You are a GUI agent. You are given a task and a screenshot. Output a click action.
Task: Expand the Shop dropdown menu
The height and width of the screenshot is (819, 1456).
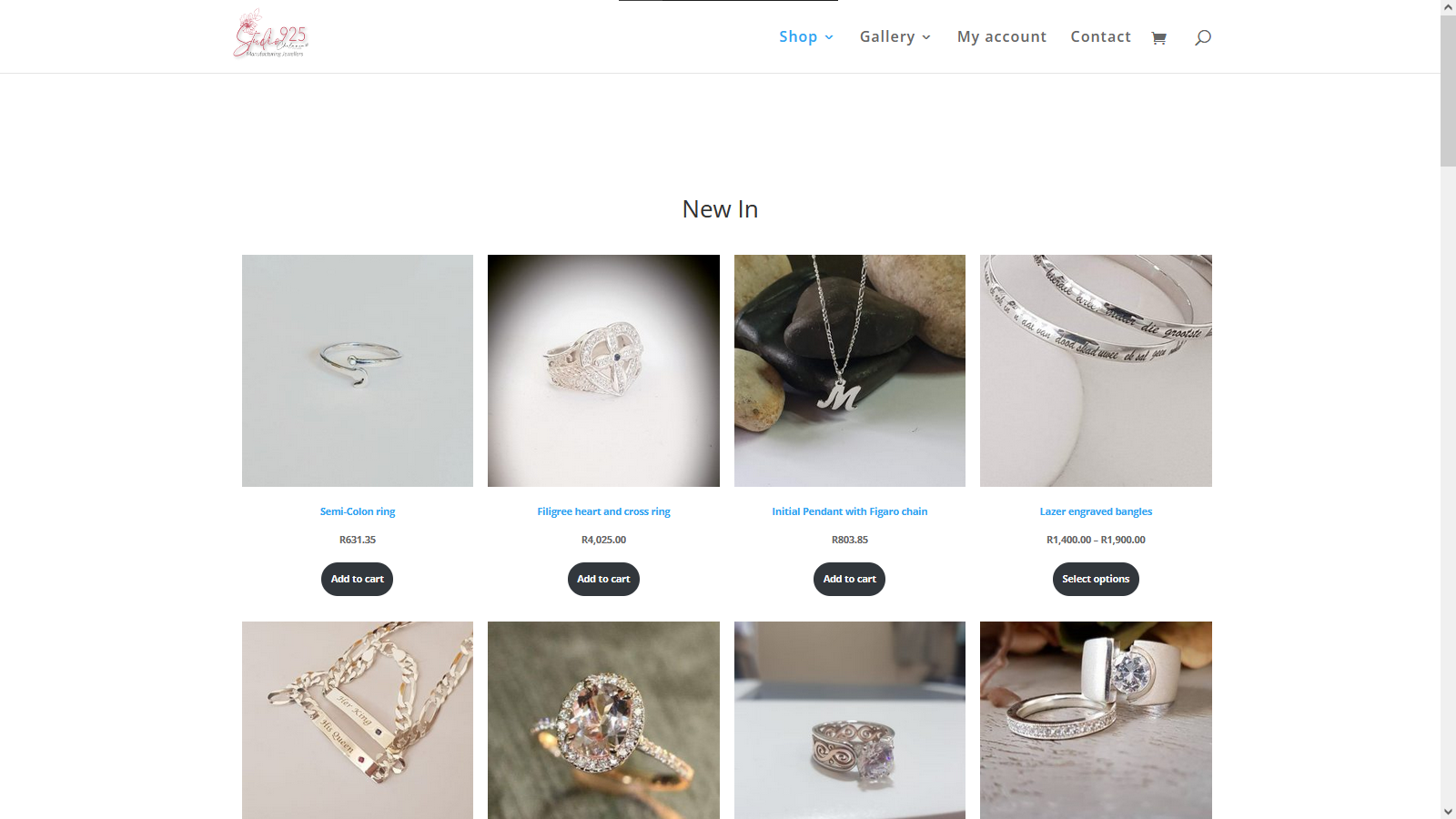point(806,36)
